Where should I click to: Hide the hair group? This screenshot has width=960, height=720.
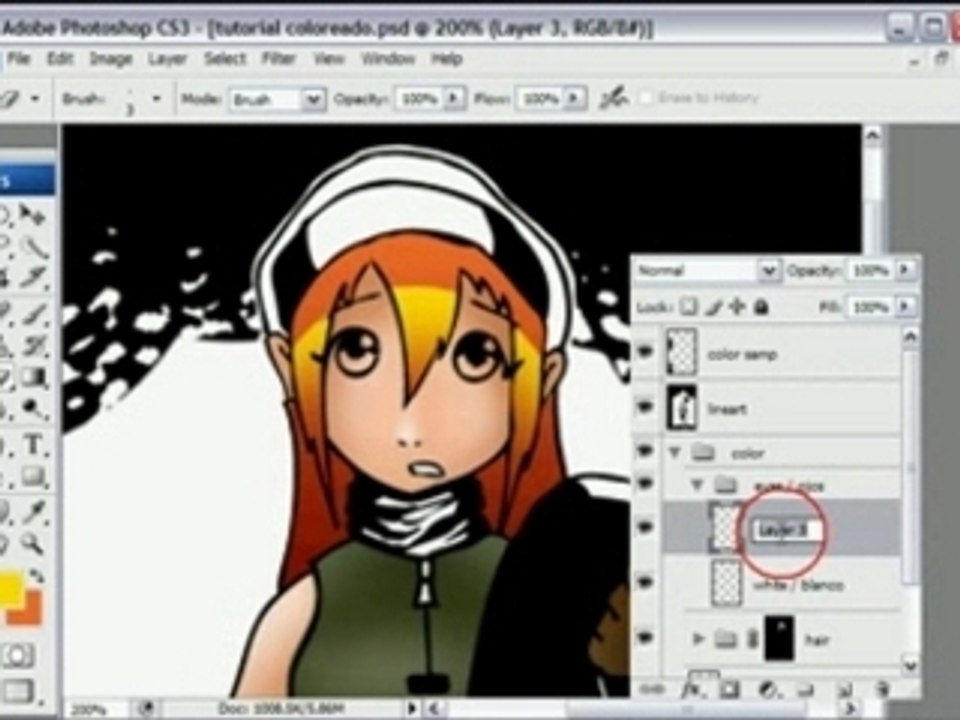click(645, 637)
